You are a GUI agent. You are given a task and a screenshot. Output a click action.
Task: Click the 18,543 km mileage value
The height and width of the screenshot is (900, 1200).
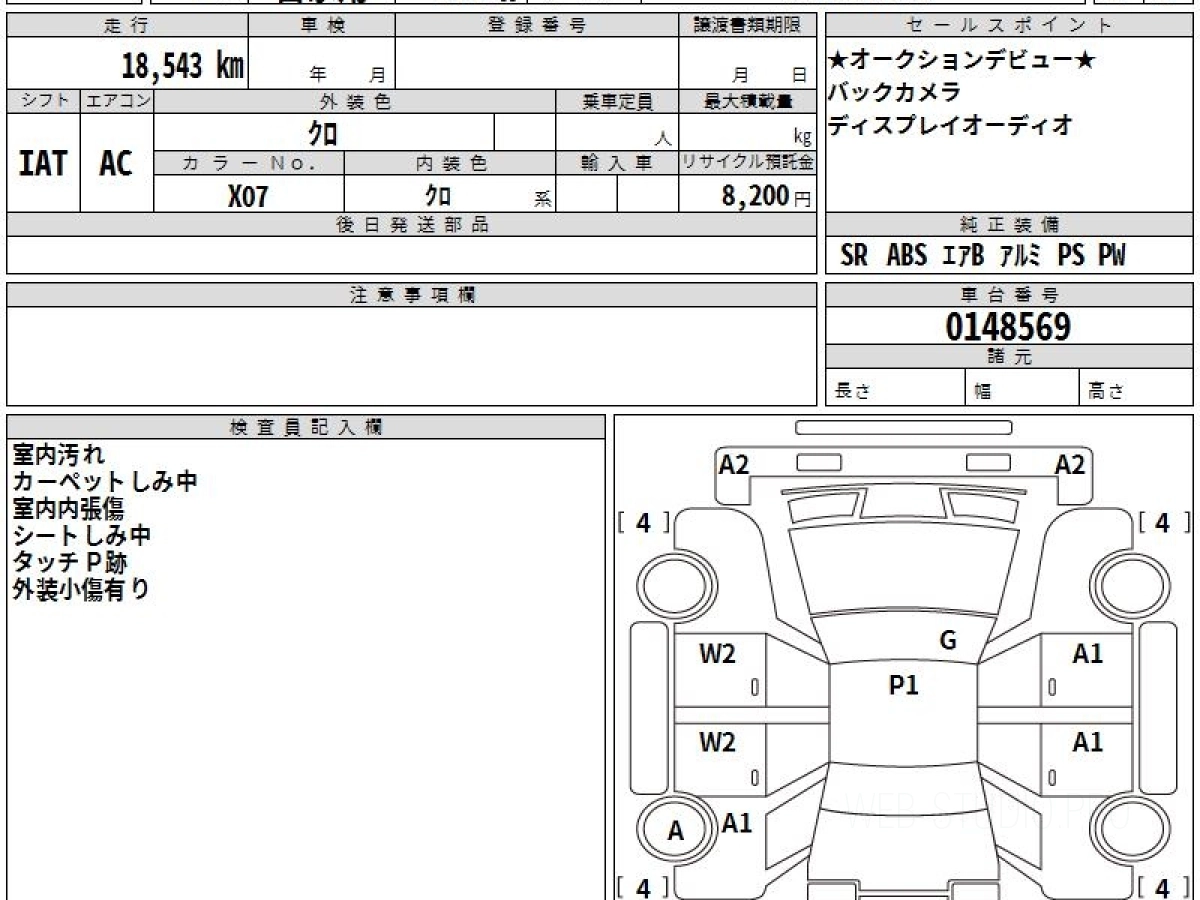click(182, 67)
